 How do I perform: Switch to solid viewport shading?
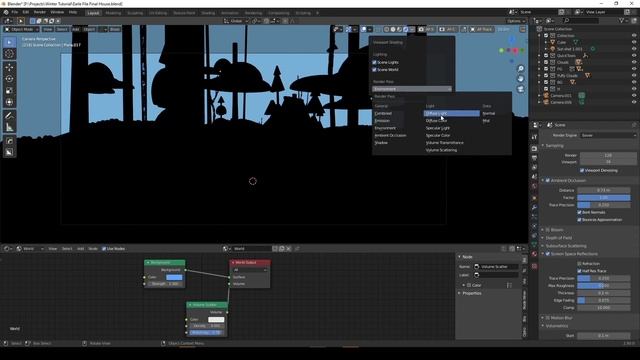pyautogui.click(x=393, y=29)
